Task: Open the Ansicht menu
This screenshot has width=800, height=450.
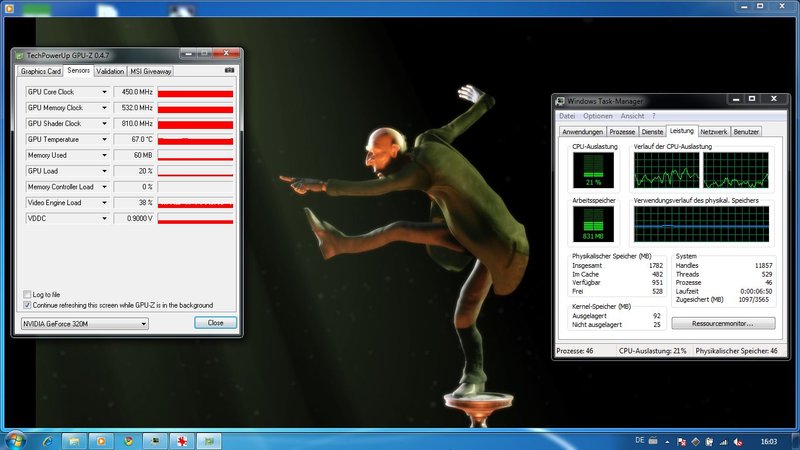Action: coord(633,116)
